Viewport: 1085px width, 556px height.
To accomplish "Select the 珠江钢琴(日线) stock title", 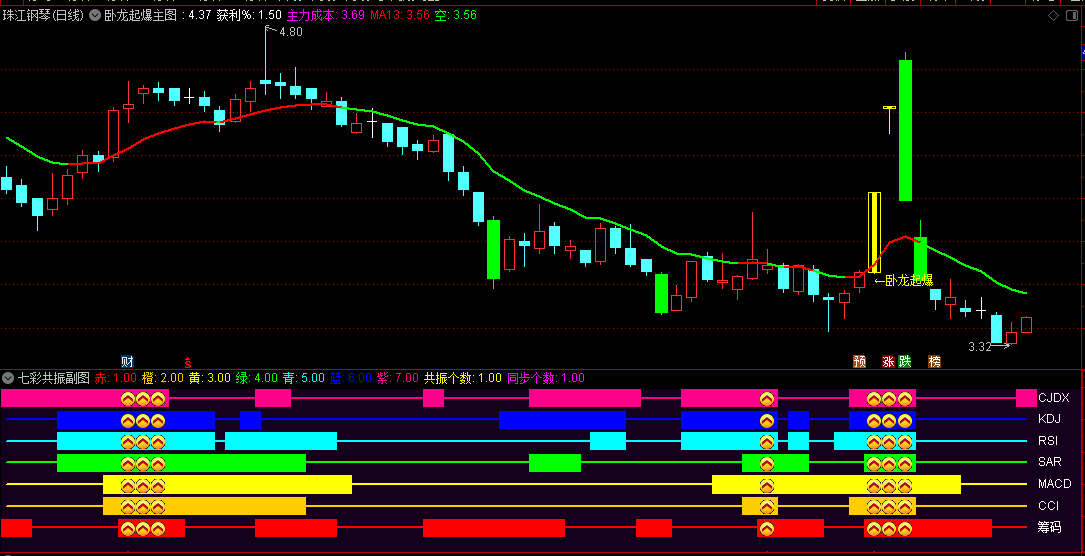I will [44, 15].
